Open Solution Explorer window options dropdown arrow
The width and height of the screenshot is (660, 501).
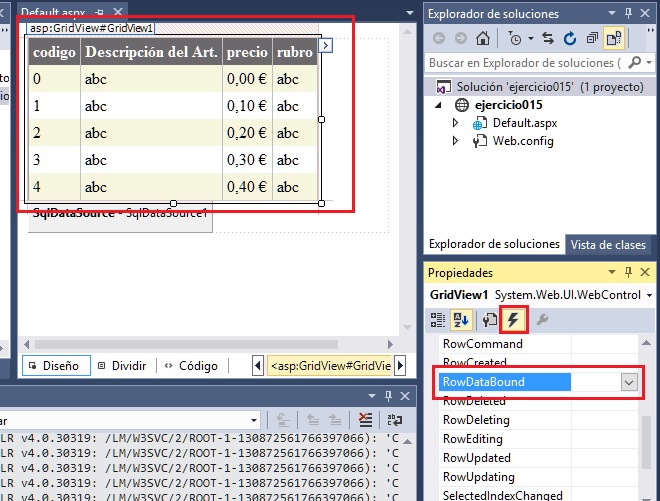click(x=612, y=13)
